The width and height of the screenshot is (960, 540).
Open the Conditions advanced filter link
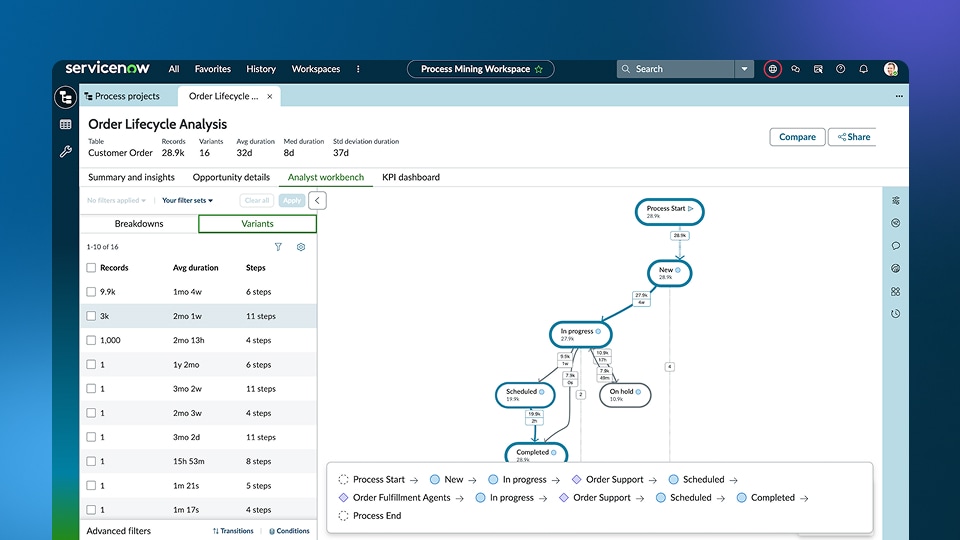(x=289, y=531)
